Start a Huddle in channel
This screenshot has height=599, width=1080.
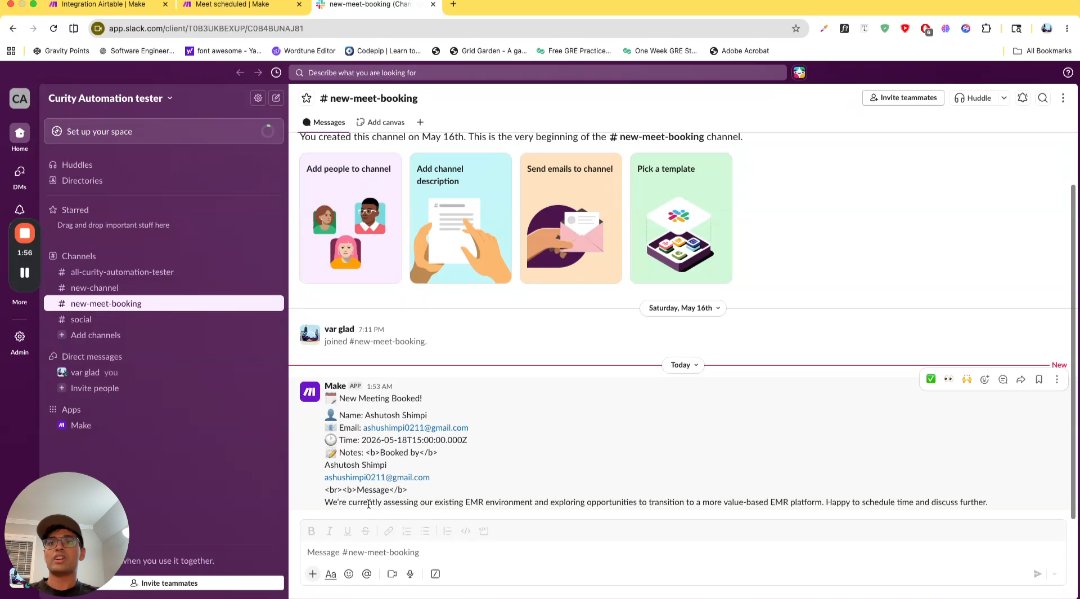click(973, 98)
